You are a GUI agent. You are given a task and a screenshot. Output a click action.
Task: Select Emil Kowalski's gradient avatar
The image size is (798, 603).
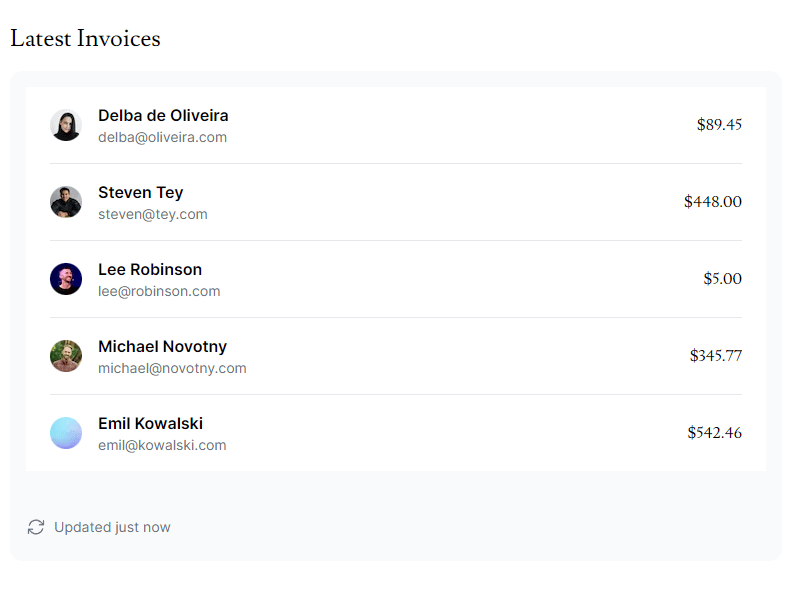point(66,433)
